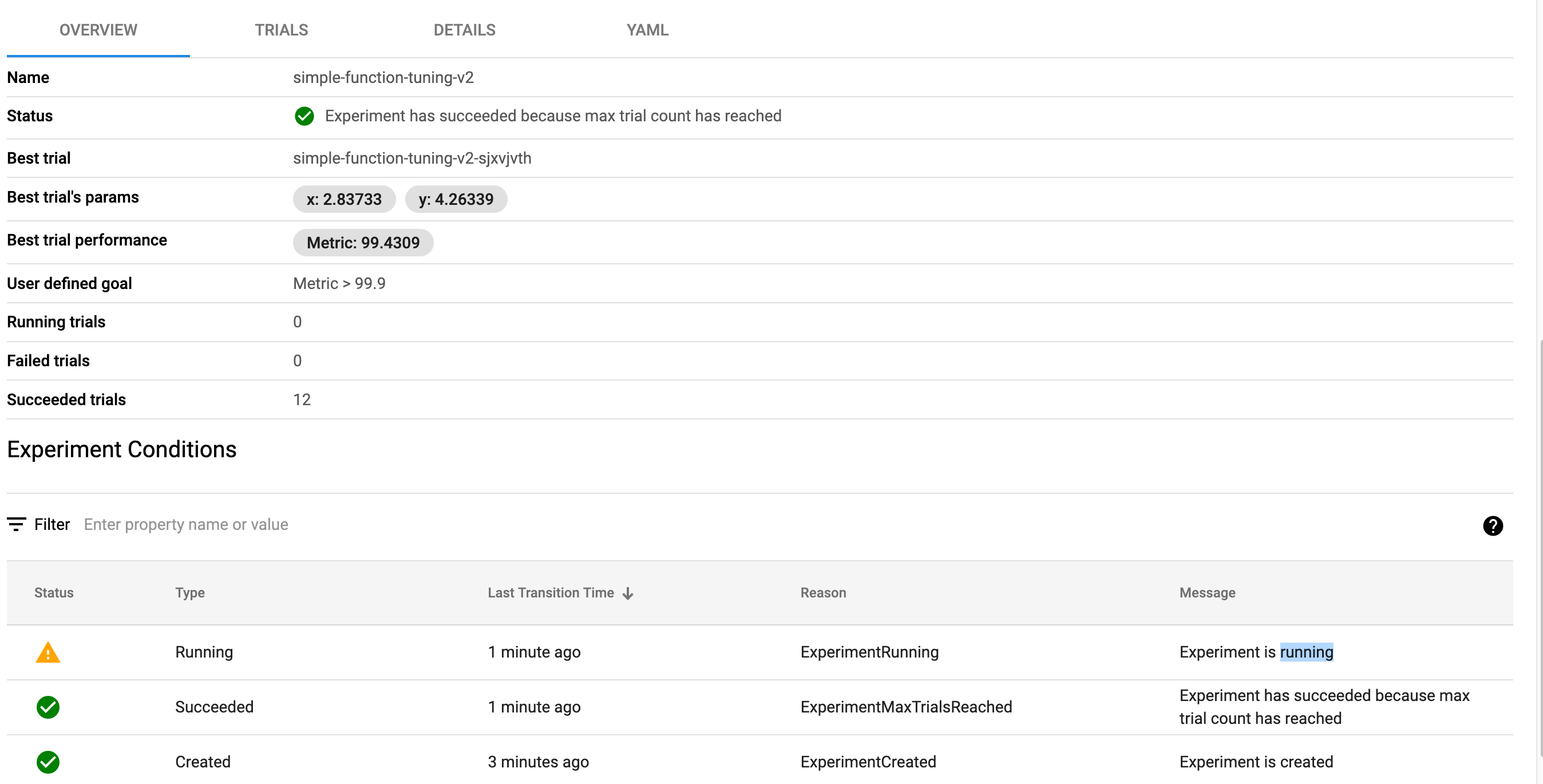Sort by the Type column header
Screen dimensions: 1543x784
(x=190, y=592)
